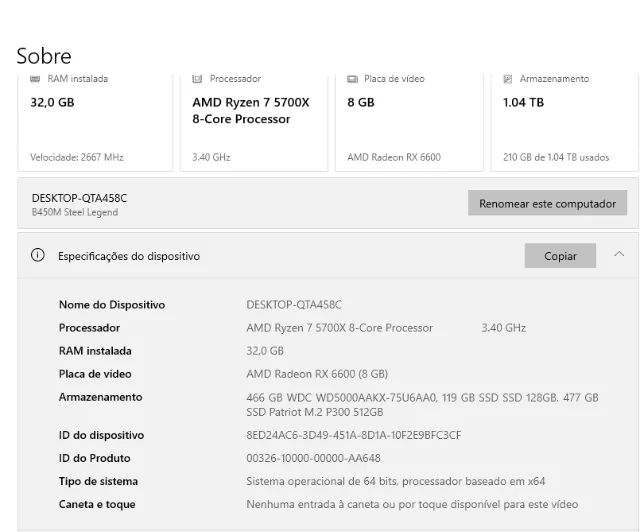Click AMD Radeon RX 6600 card subtitle
640x532 pixels.
click(x=394, y=157)
